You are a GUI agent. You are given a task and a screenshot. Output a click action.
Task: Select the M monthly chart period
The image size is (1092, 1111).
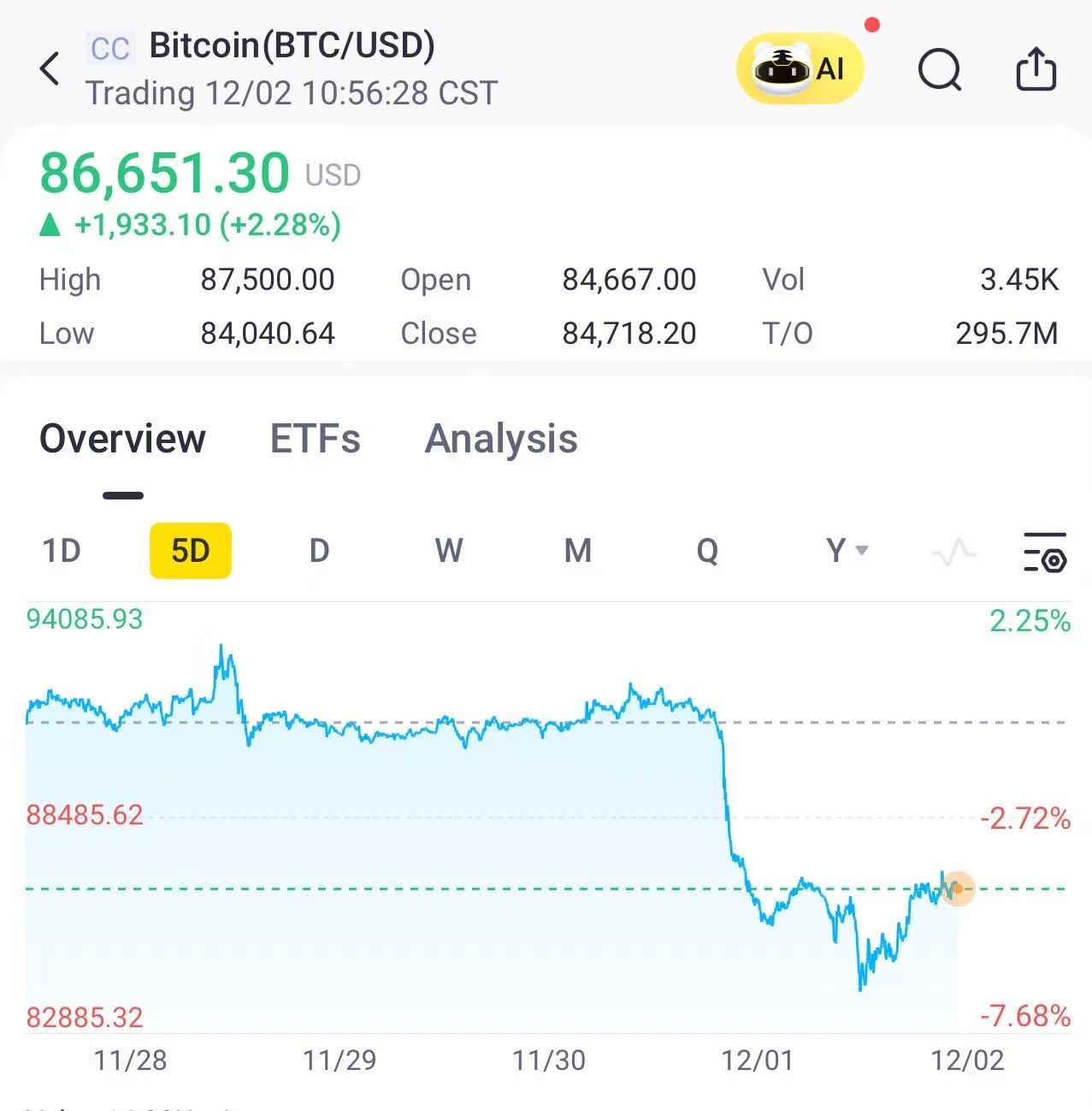578,551
